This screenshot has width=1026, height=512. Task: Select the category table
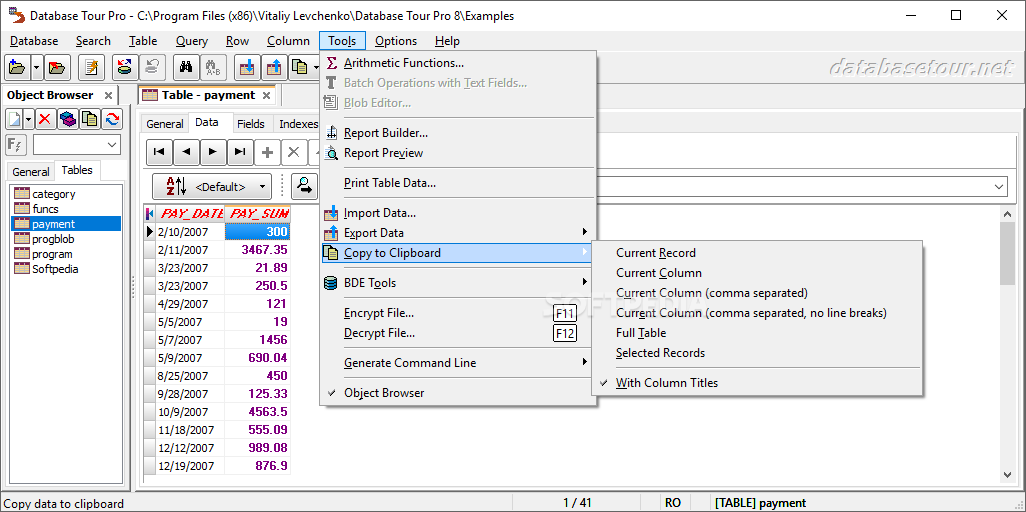[54, 194]
